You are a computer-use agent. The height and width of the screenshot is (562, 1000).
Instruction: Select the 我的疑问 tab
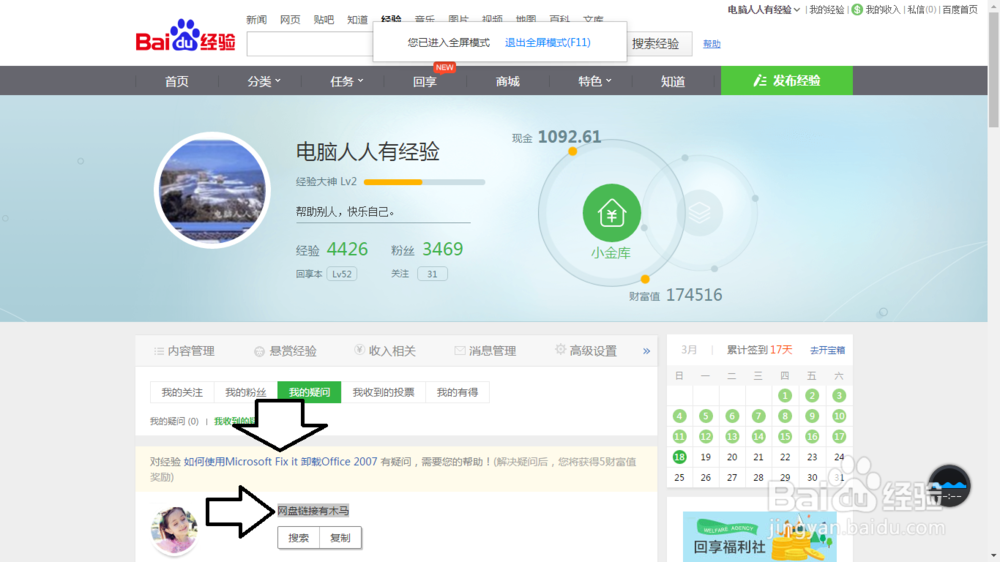(x=309, y=392)
